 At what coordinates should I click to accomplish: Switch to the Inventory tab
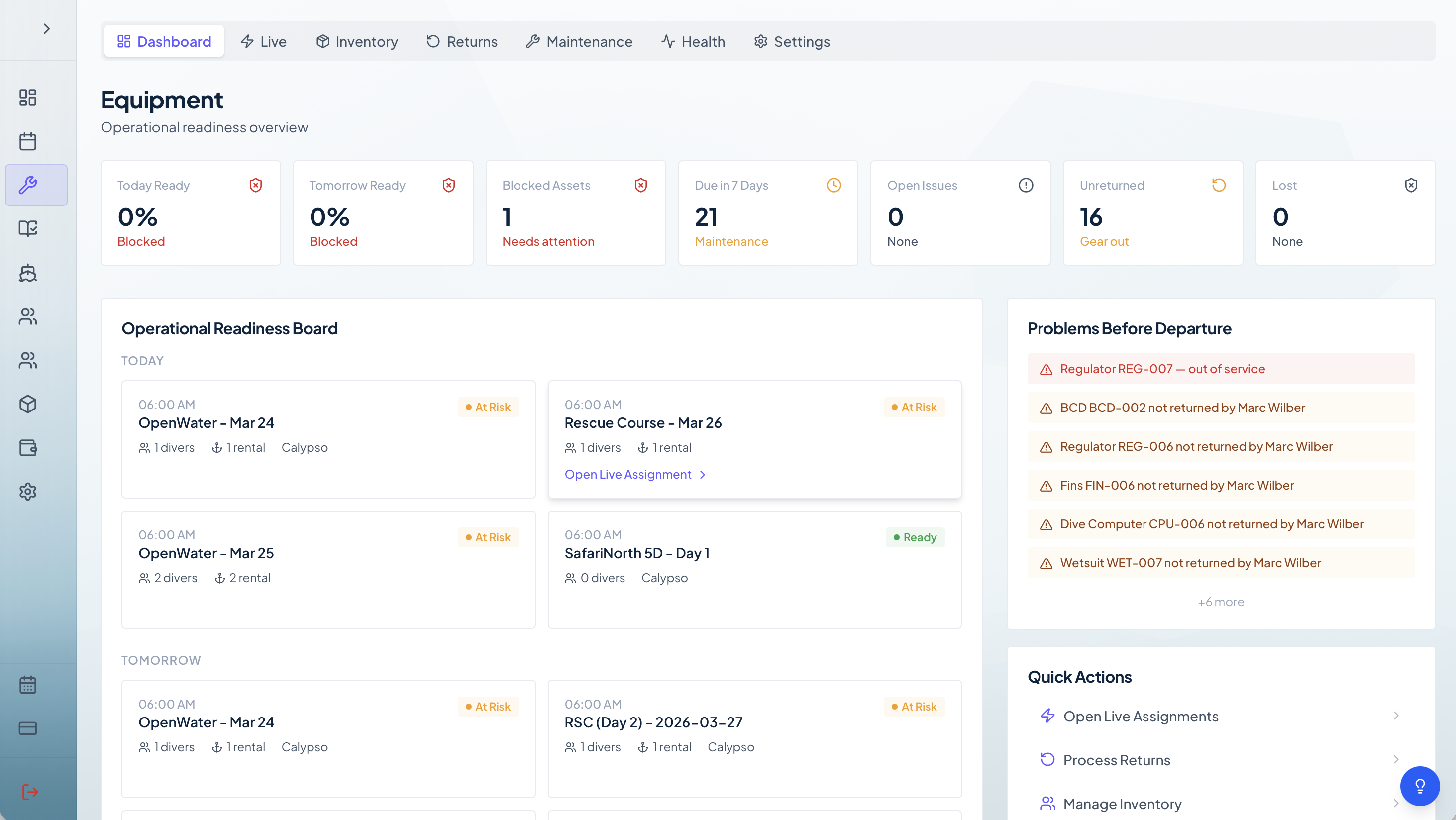(x=357, y=41)
